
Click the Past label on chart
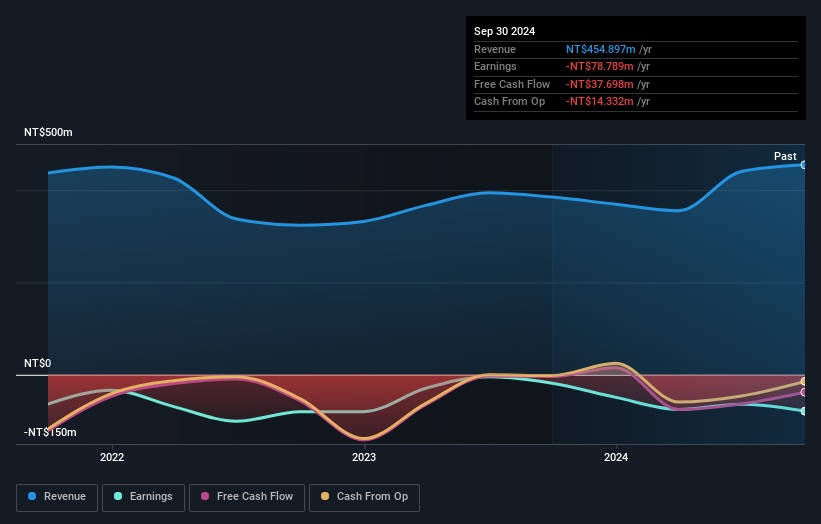tap(785, 156)
